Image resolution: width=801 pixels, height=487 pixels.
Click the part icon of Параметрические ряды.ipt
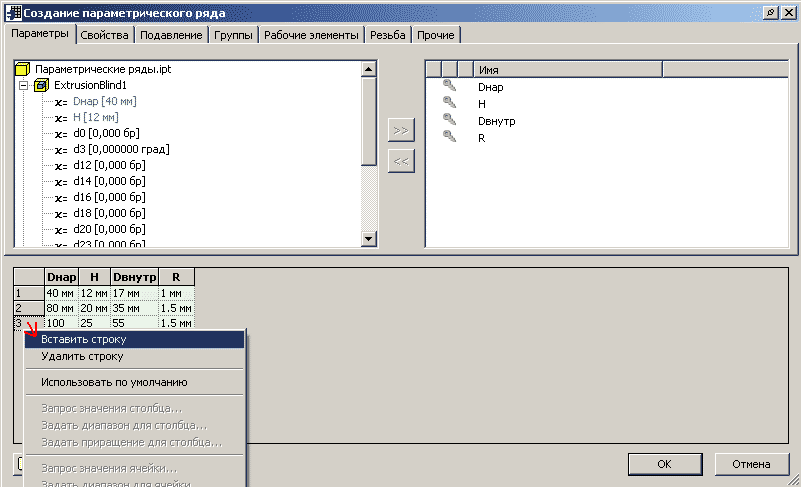pos(22,69)
